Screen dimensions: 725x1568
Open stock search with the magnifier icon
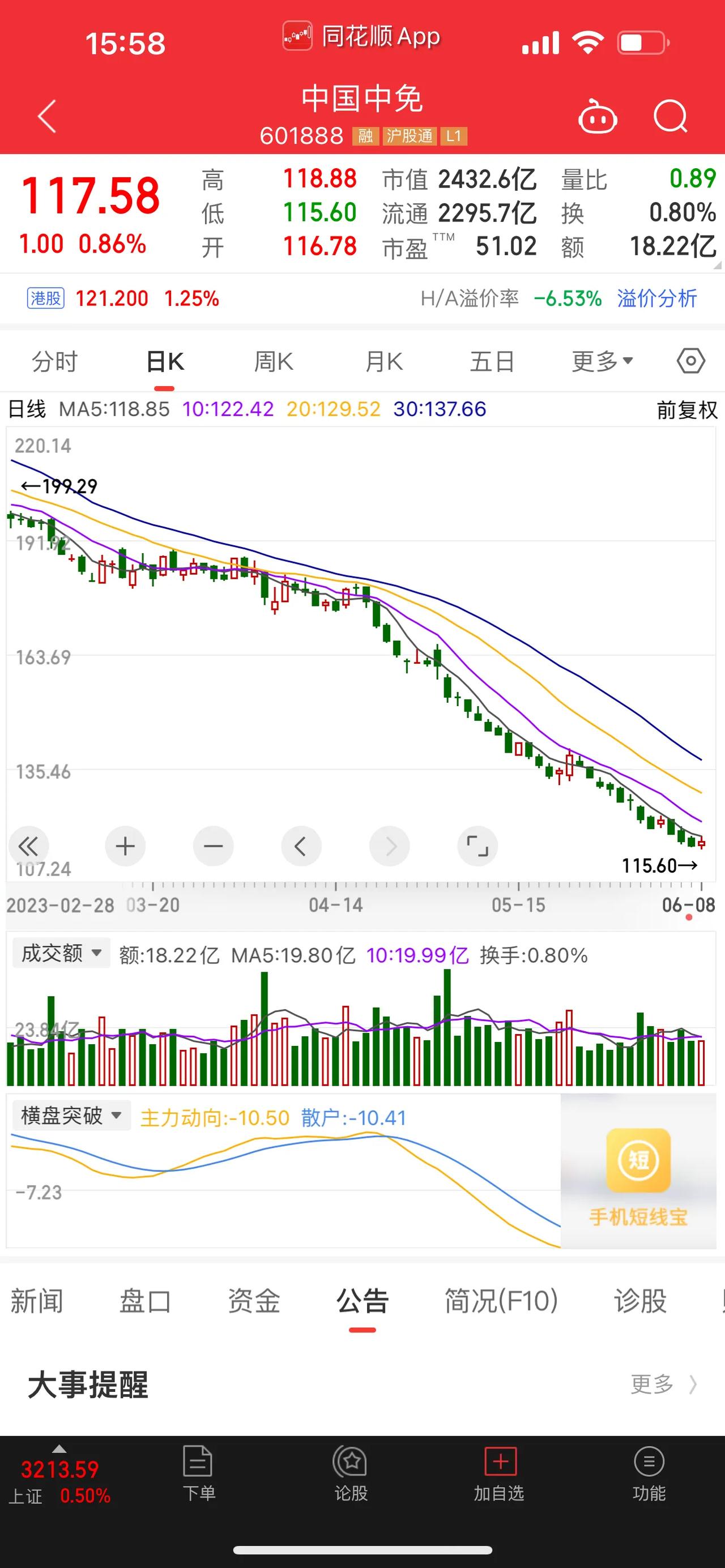671,116
